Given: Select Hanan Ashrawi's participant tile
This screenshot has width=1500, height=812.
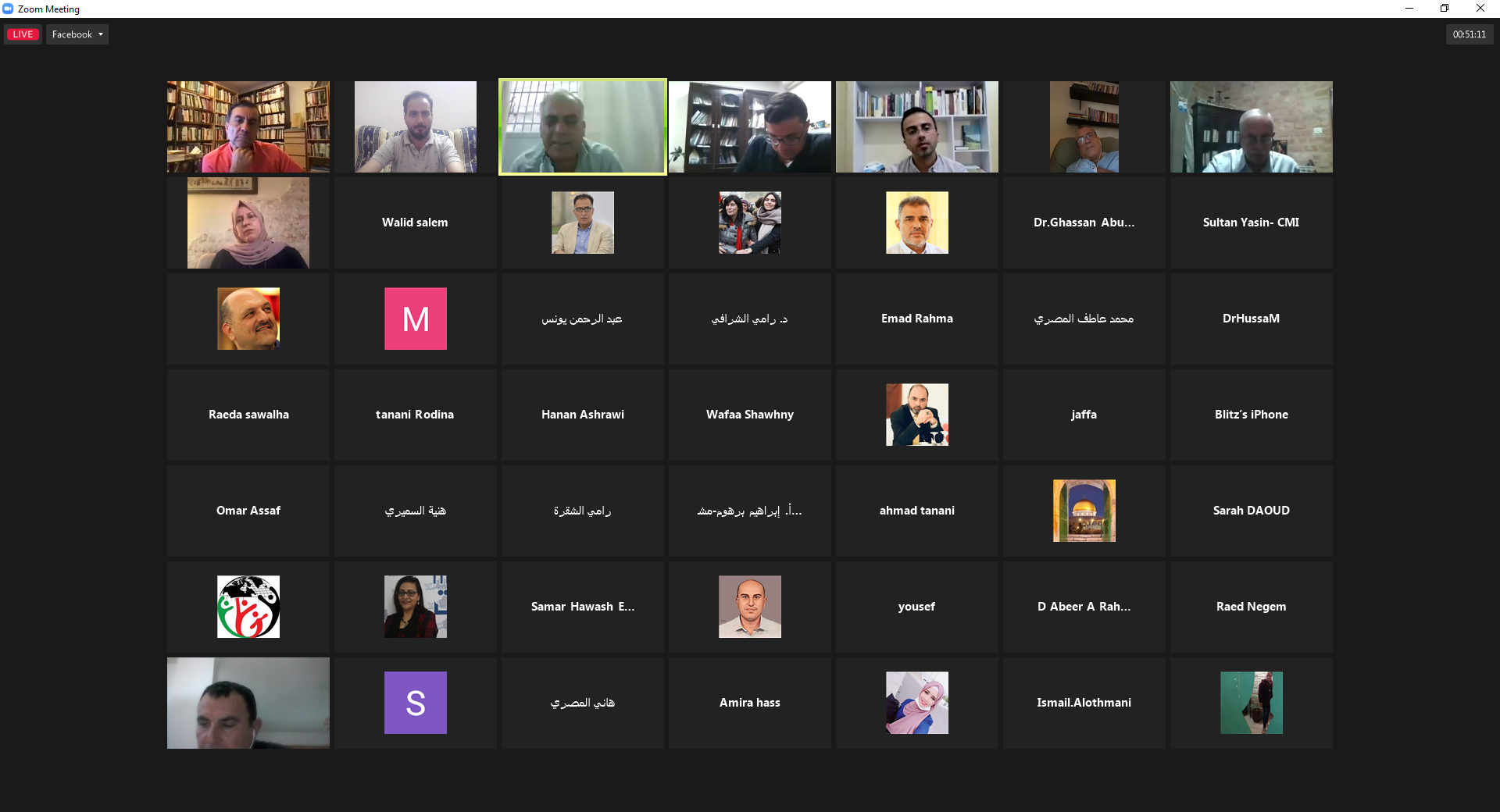Looking at the screenshot, I should tap(583, 415).
